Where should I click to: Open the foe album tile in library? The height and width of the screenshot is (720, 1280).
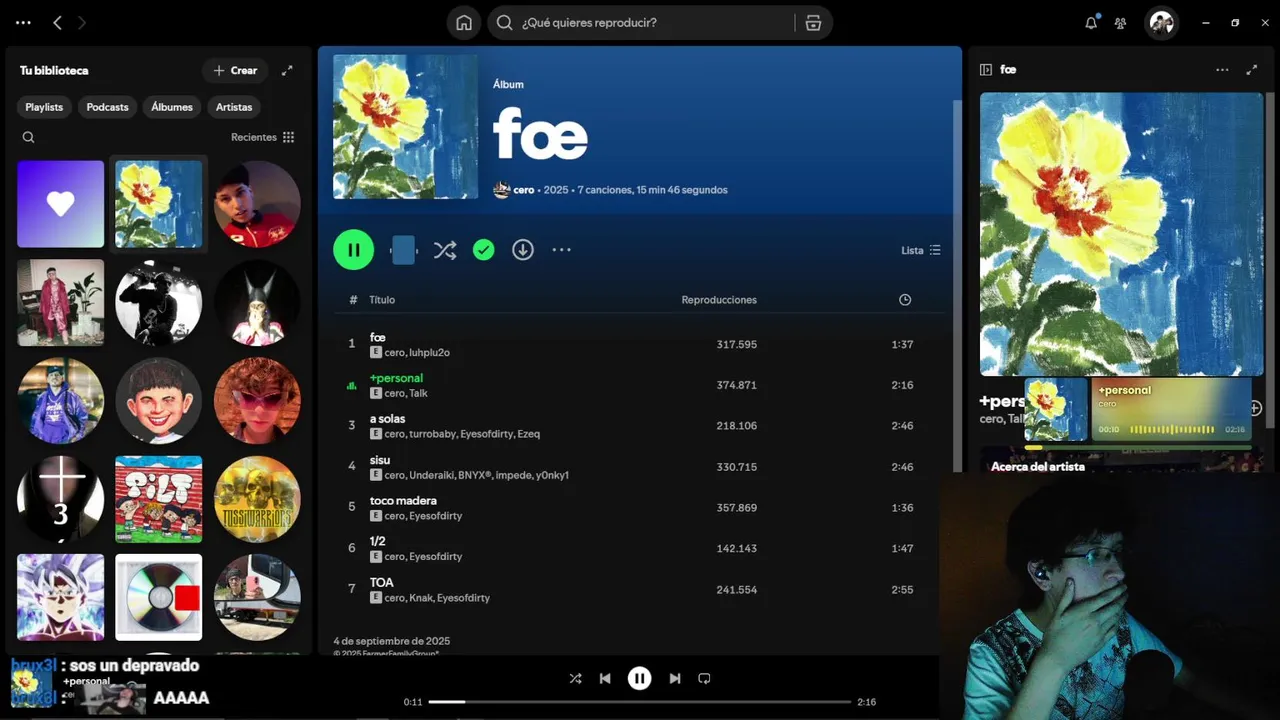tap(159, 204)
